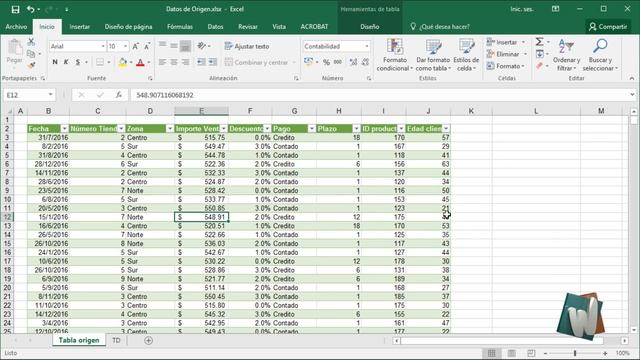Open Formato condicional menu

(x=395, y=55)
